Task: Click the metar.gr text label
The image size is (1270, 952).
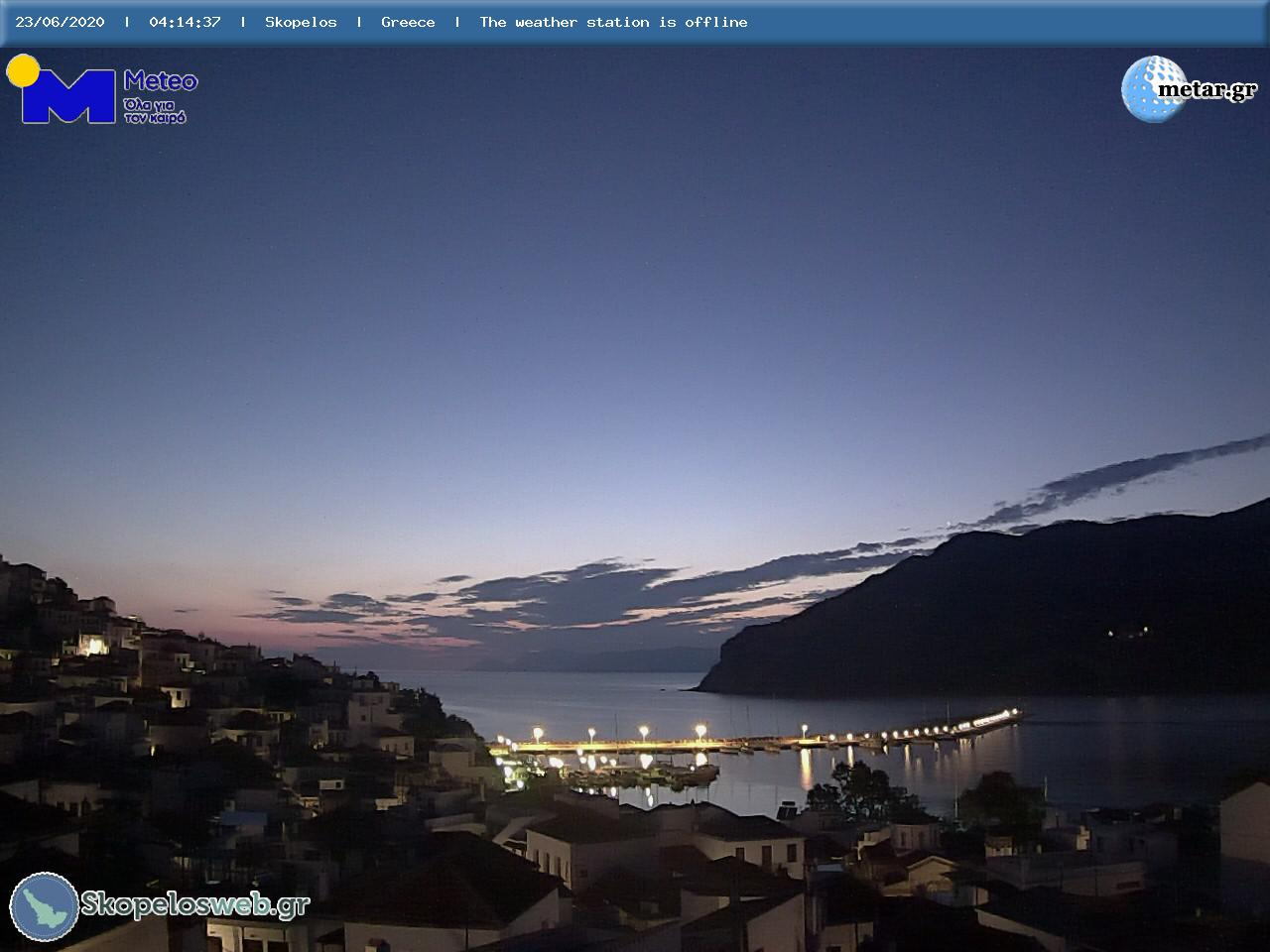Action: pyautogui.click(x=1207, y=90)
